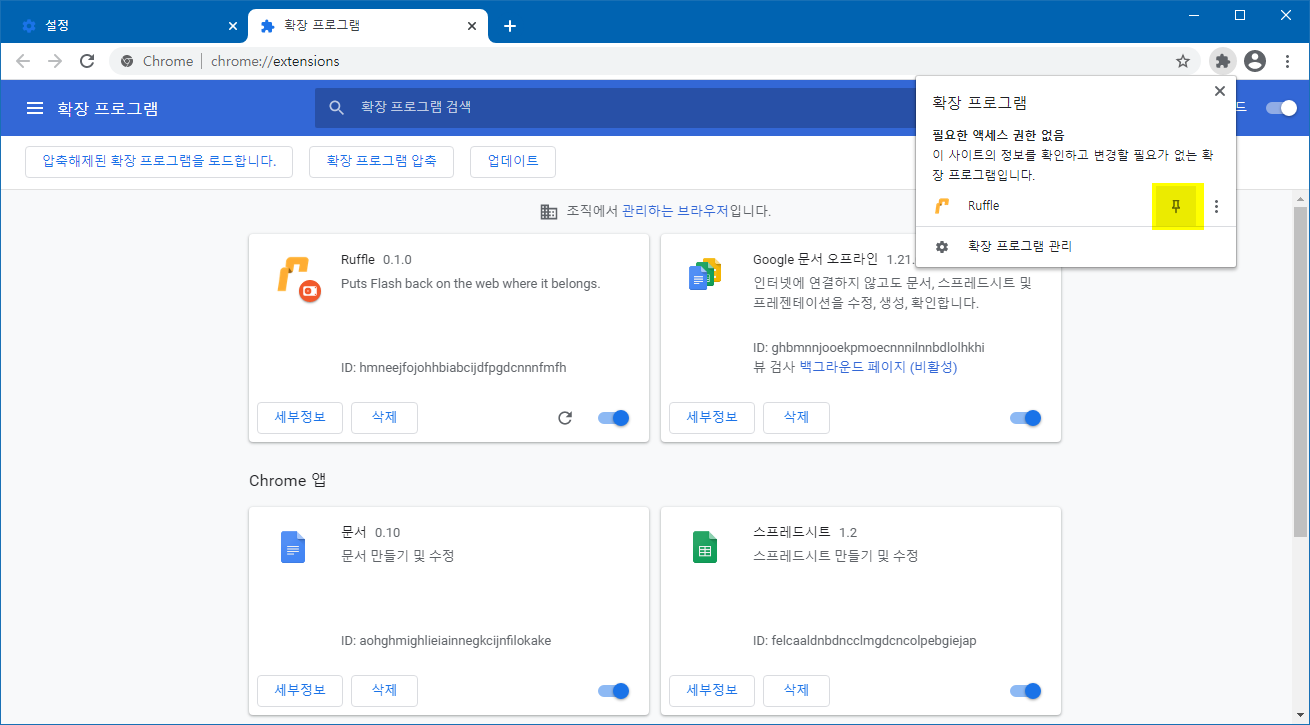
Task: Open 백그라운드 페이지 (비활성) link
Action: coord(879,367)
